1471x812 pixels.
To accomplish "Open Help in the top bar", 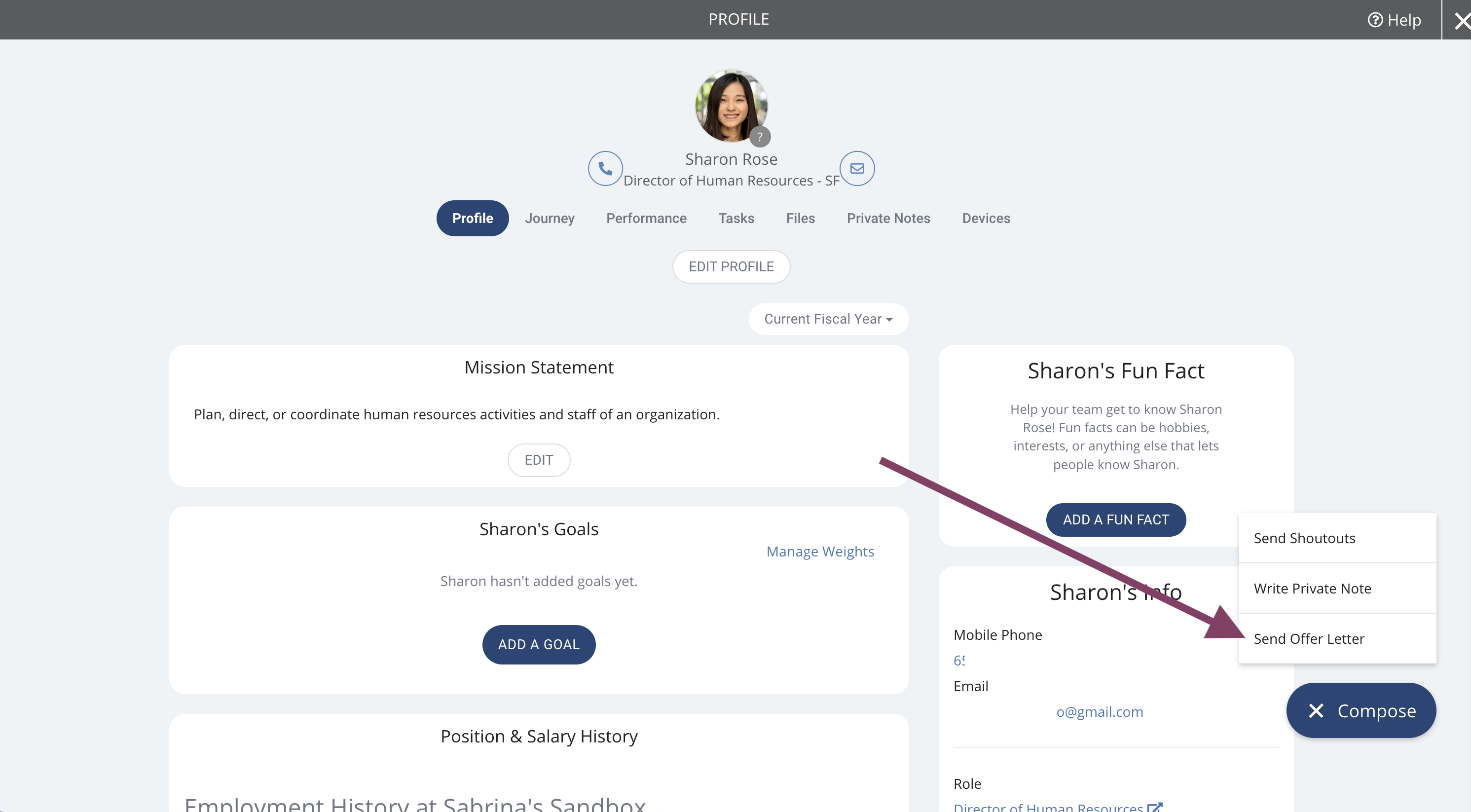I will click(x=1394, y=20).
